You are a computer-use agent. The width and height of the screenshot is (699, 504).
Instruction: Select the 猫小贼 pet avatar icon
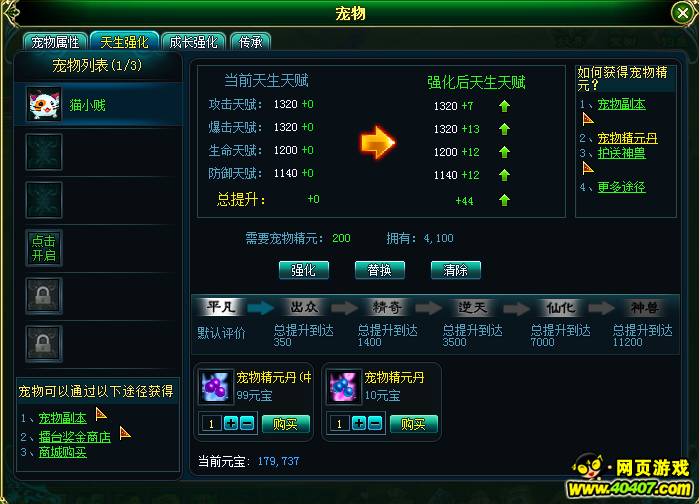44,105
